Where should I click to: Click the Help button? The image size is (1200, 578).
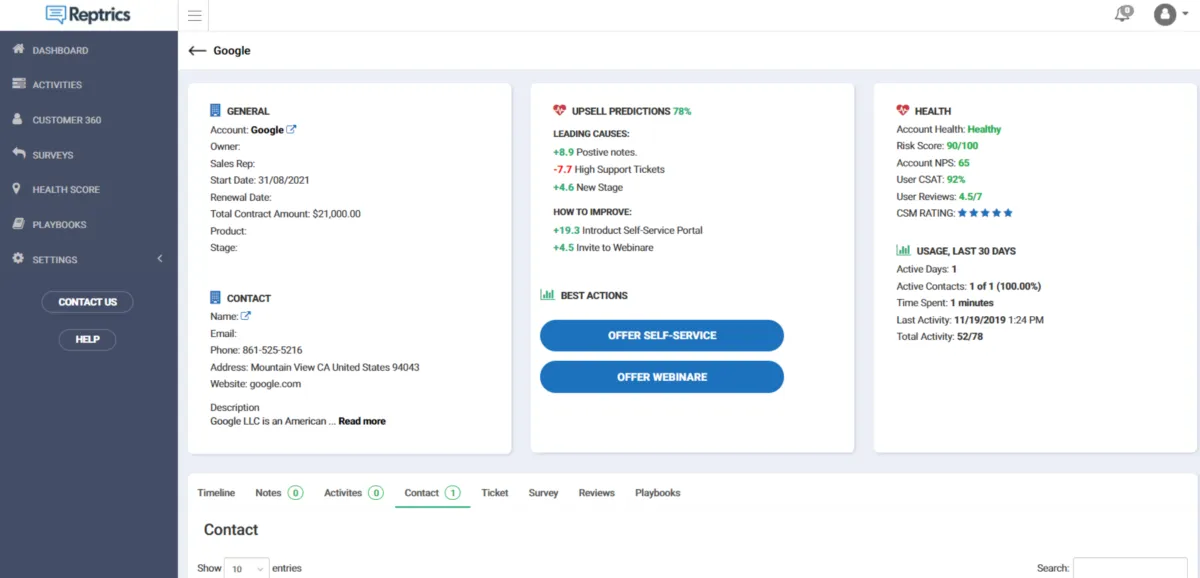(87, 339)
